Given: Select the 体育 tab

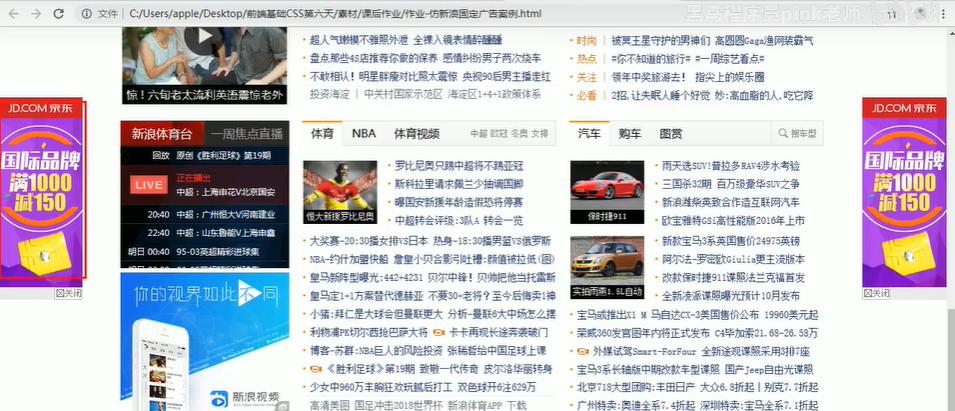Looking at the screenshot, I should click(322, 134).
